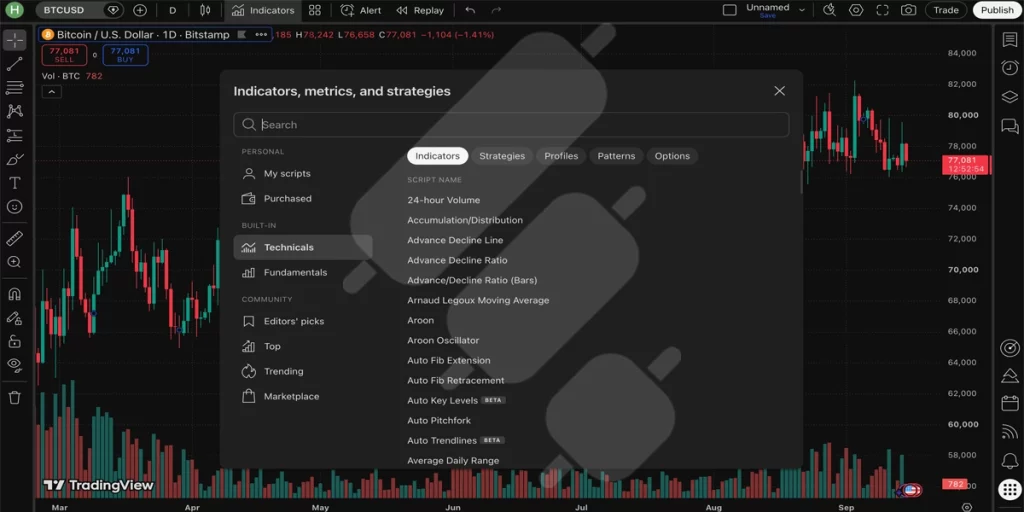
Task: Select the brush drawing tool
Action: click(x=14, y=159)
